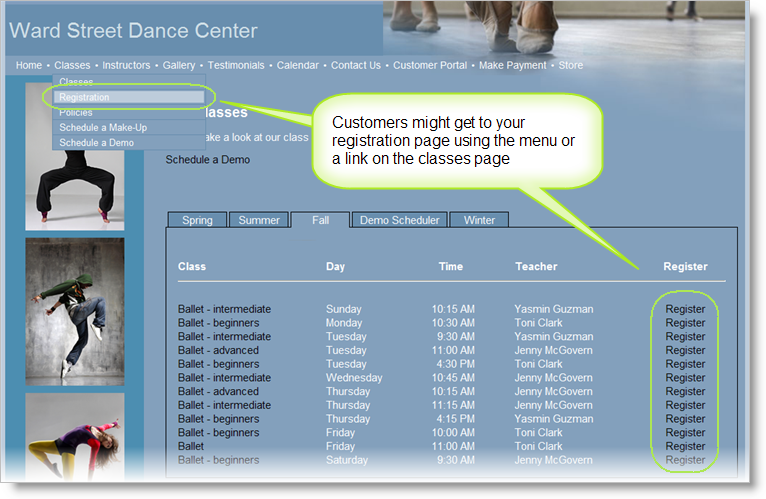This screenshot has height=499, width=766.
Task: Go to Home in navigation bar
Action: pos(29,65)
